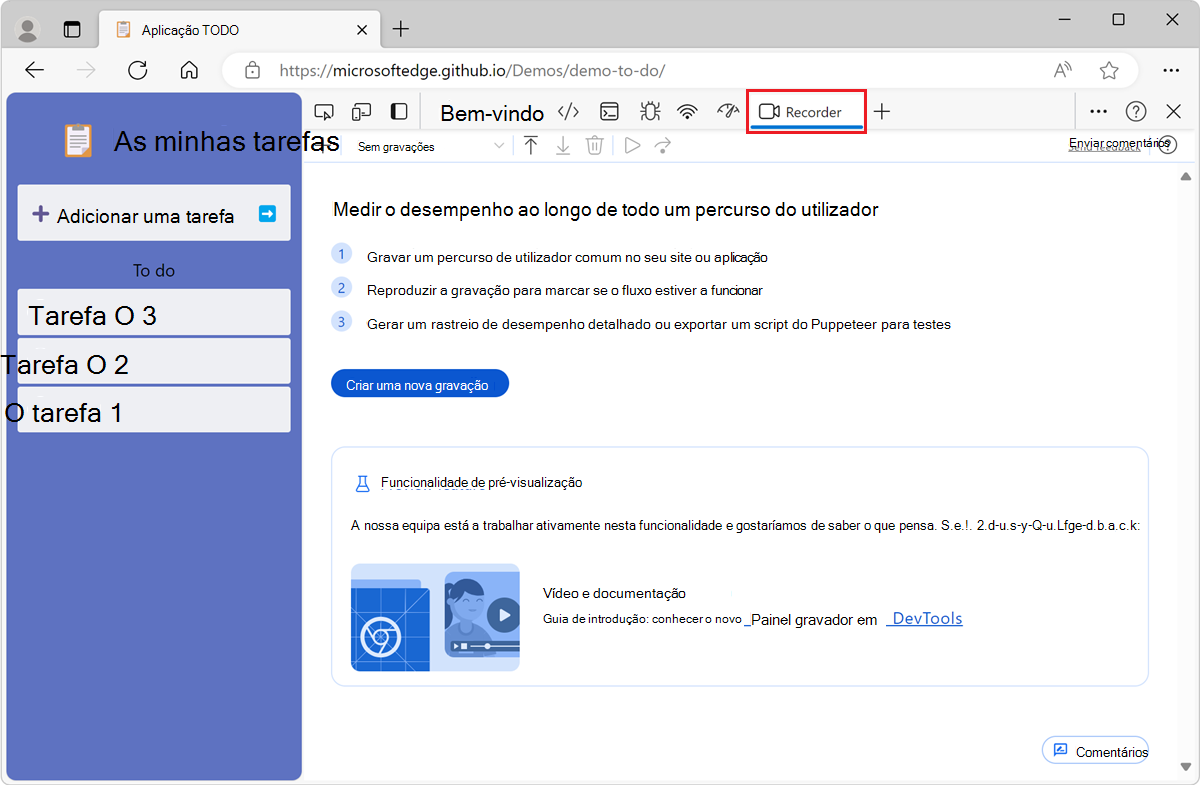The height and width of the screenshot is (785, 1200).
Task: Import a recording via upload arrow
Action: pos(531,145)
